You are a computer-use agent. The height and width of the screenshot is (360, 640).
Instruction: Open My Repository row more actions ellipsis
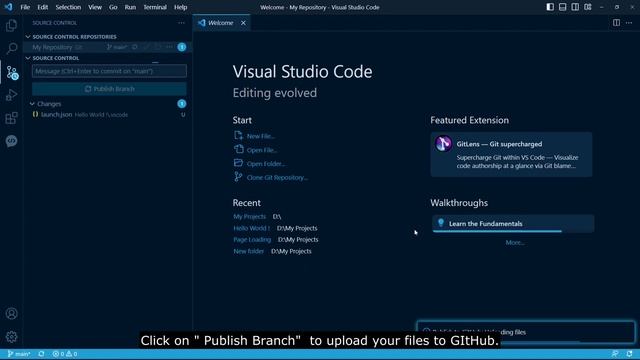click(x=169, y=47)
